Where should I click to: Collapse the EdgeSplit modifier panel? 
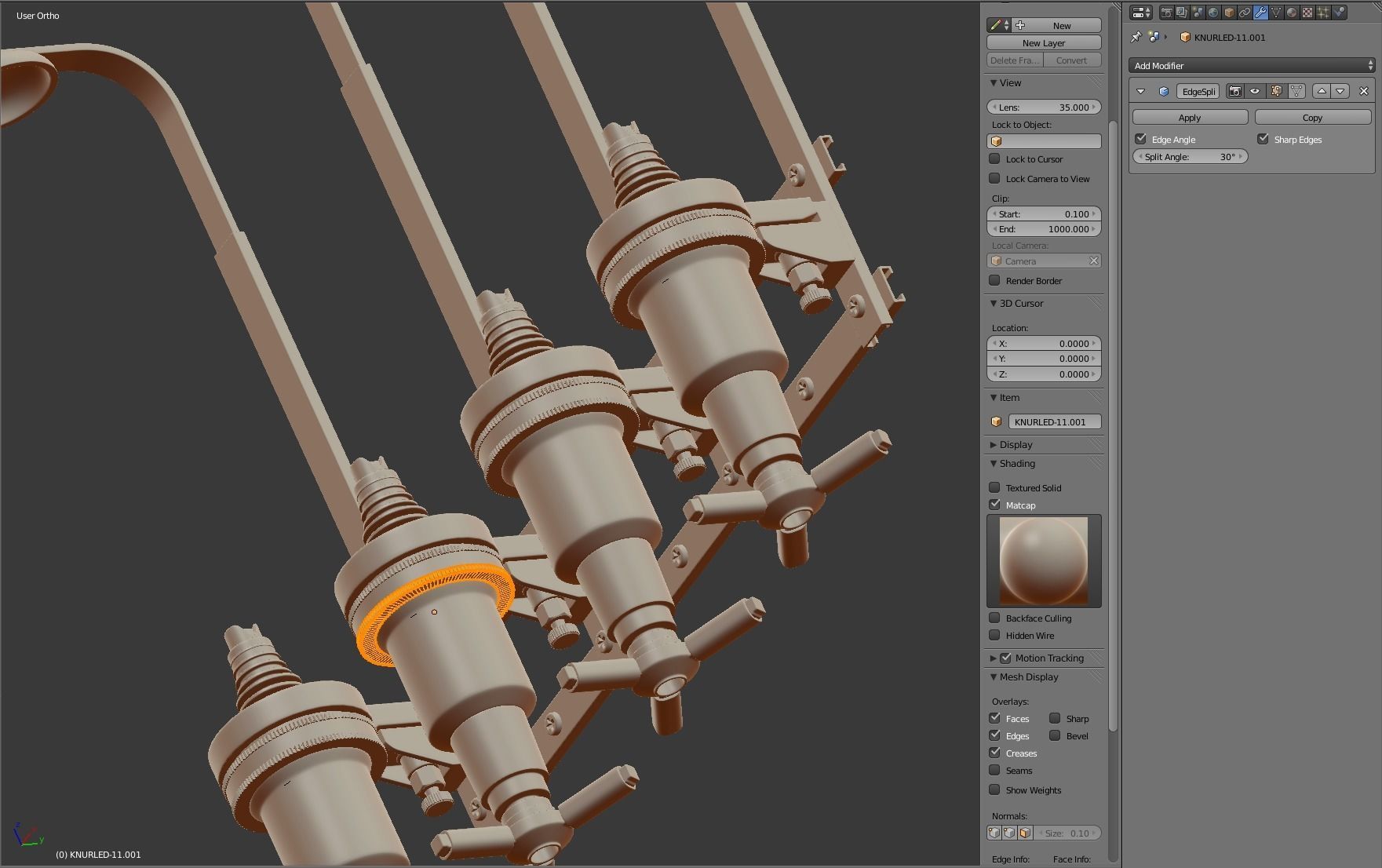1141,92
